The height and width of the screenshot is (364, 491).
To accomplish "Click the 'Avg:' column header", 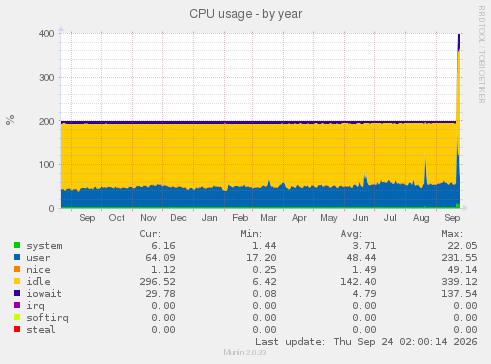I will tap(351, 234).
